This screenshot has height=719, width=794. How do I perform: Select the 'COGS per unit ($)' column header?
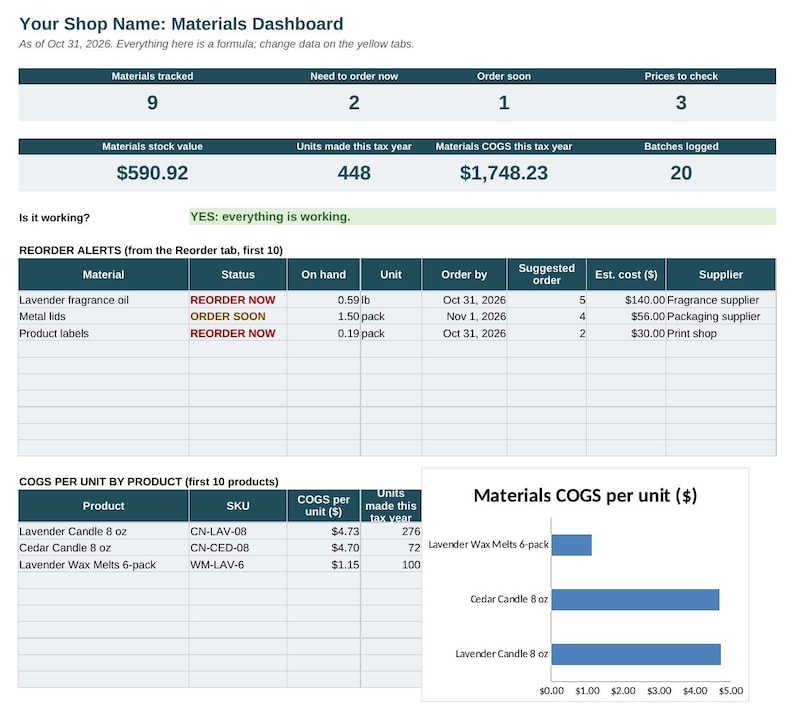point(324,506)
